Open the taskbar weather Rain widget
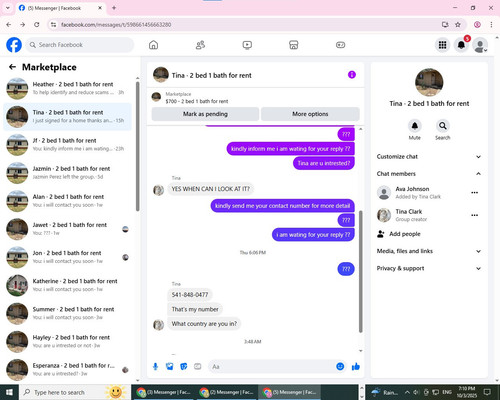The height and width of the screenshot is (400, 500). (x=385, y=392)
